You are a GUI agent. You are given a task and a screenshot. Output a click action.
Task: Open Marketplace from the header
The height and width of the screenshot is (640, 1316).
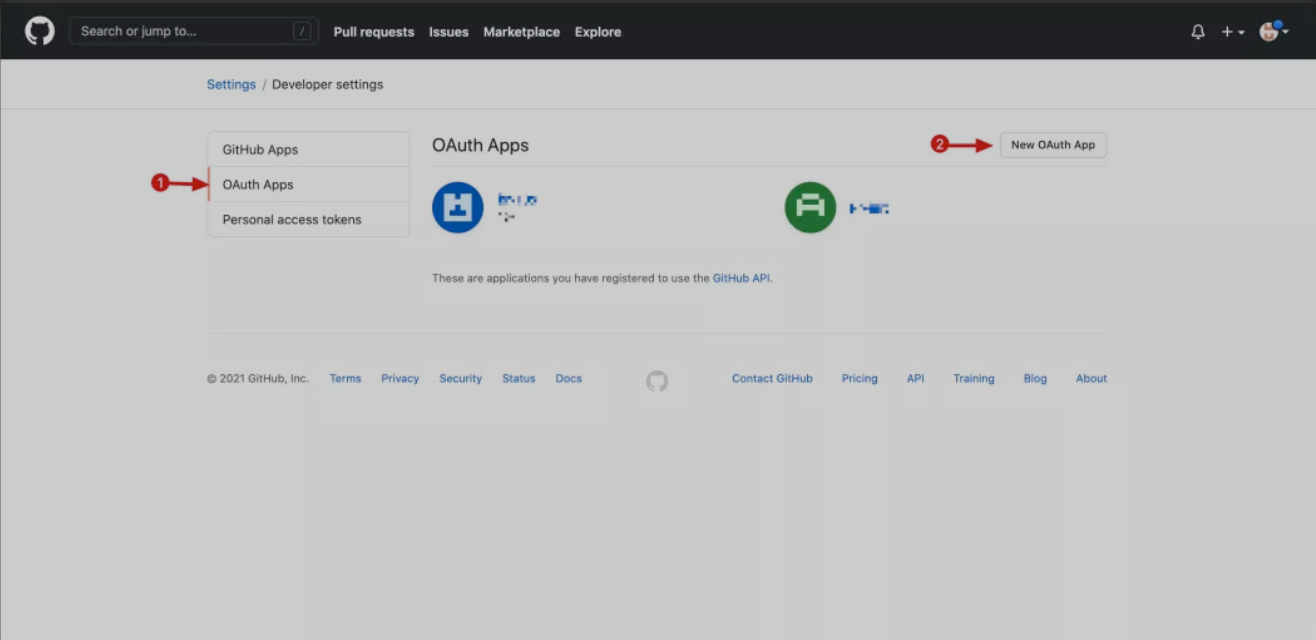522,32
